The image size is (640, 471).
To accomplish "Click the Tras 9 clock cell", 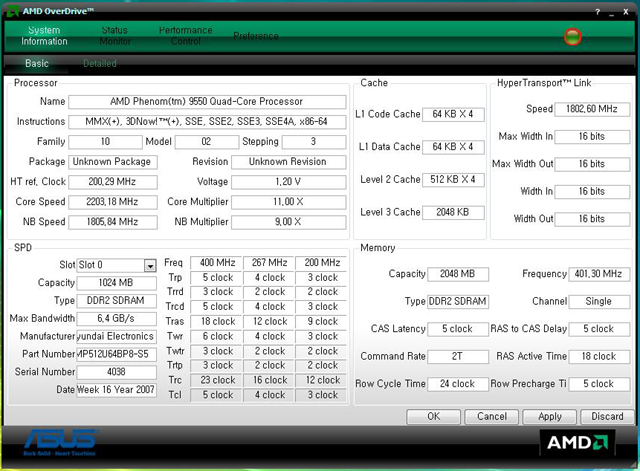I will [x=321, y=322].
